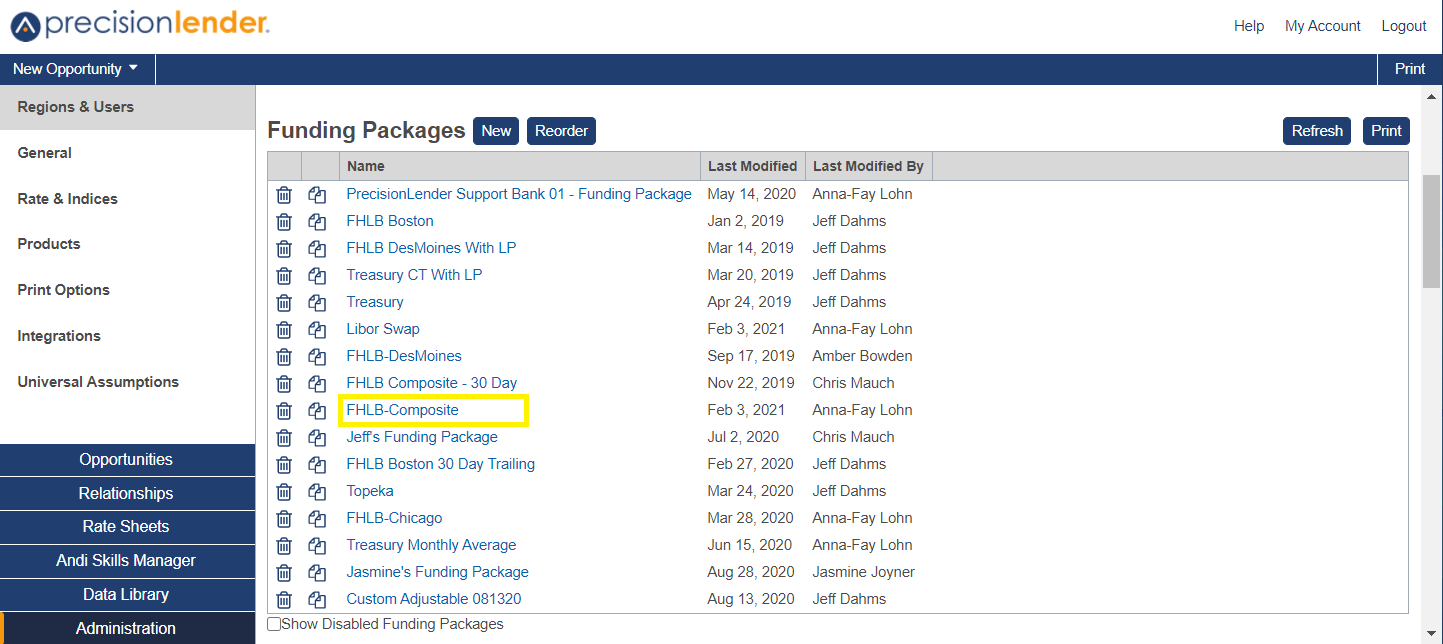Click the scrollbar up arrow
The height and width of the screenshot is (644, 1443).
[1431, 97]
